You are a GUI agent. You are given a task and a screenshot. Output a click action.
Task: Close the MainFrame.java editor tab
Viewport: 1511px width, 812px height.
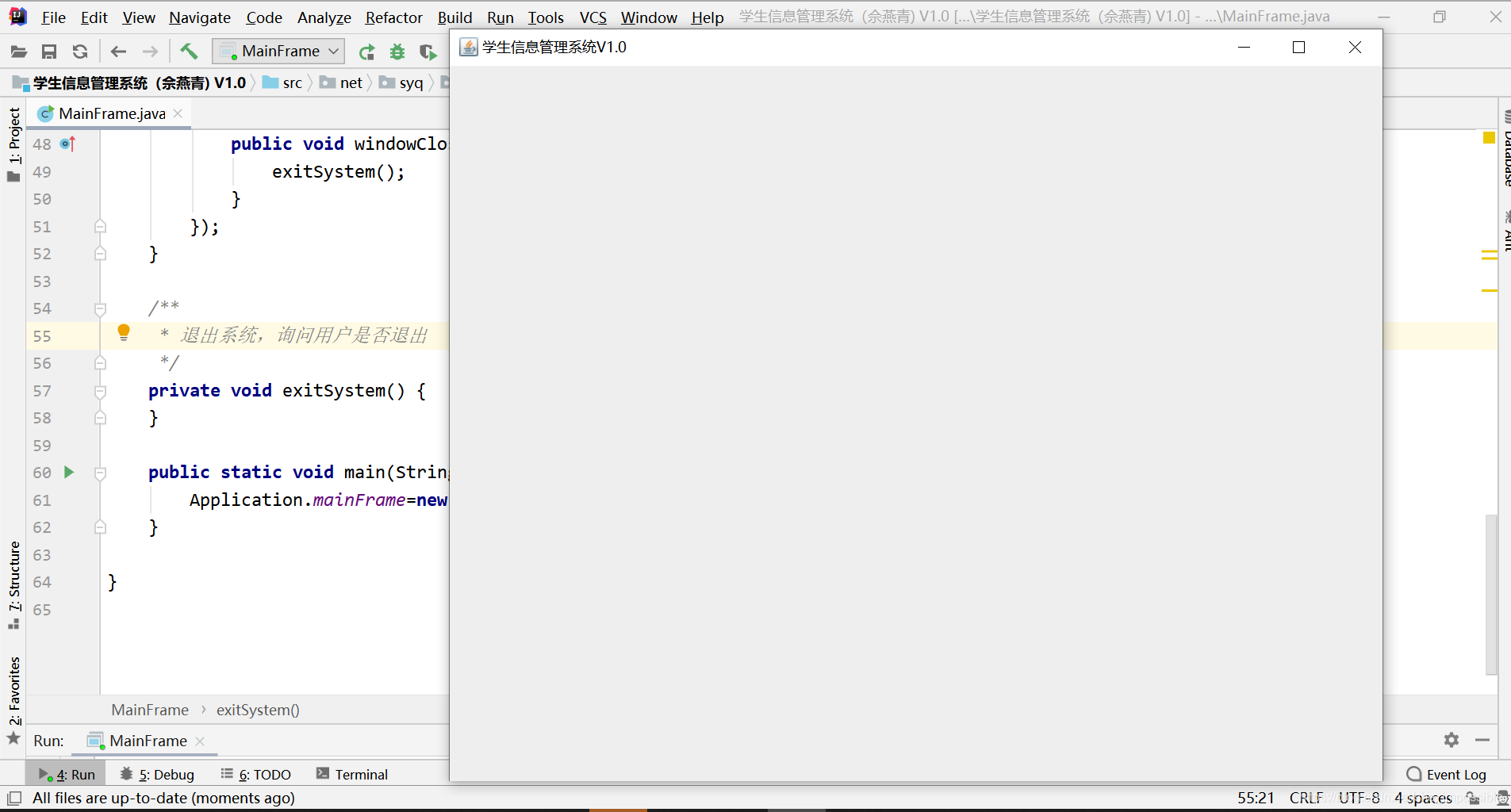click(x=178, y=113)
